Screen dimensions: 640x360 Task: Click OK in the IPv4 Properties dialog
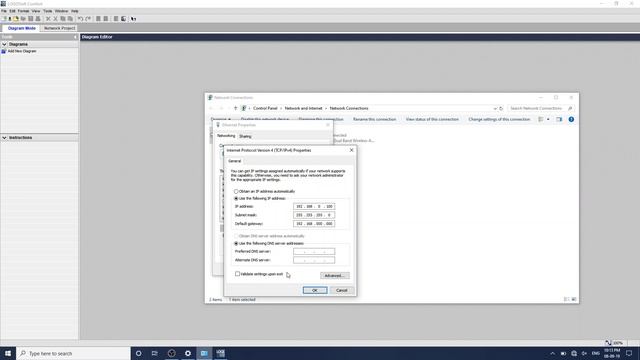315,290
